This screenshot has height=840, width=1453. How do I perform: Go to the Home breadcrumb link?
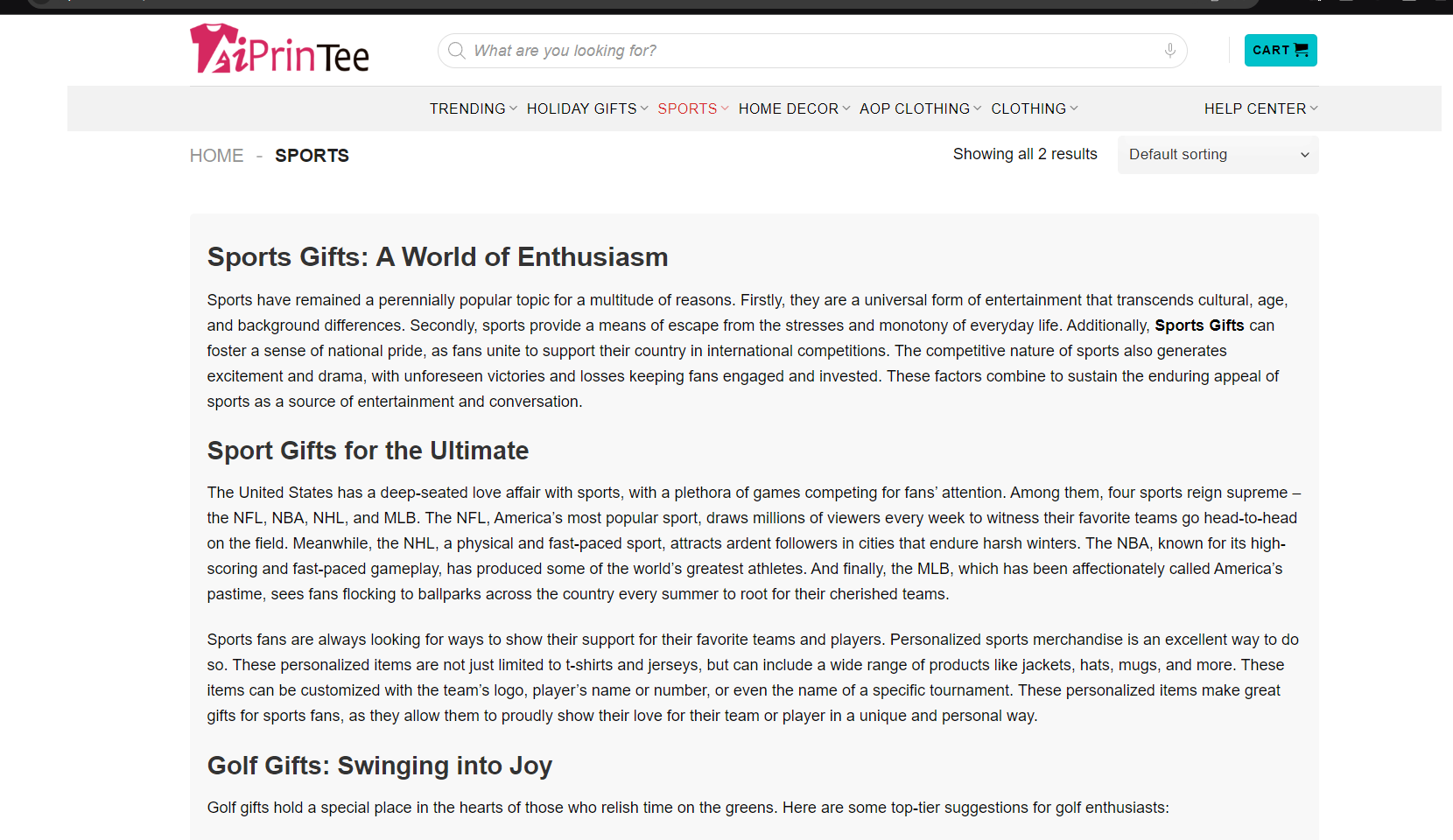click(217, 156)
